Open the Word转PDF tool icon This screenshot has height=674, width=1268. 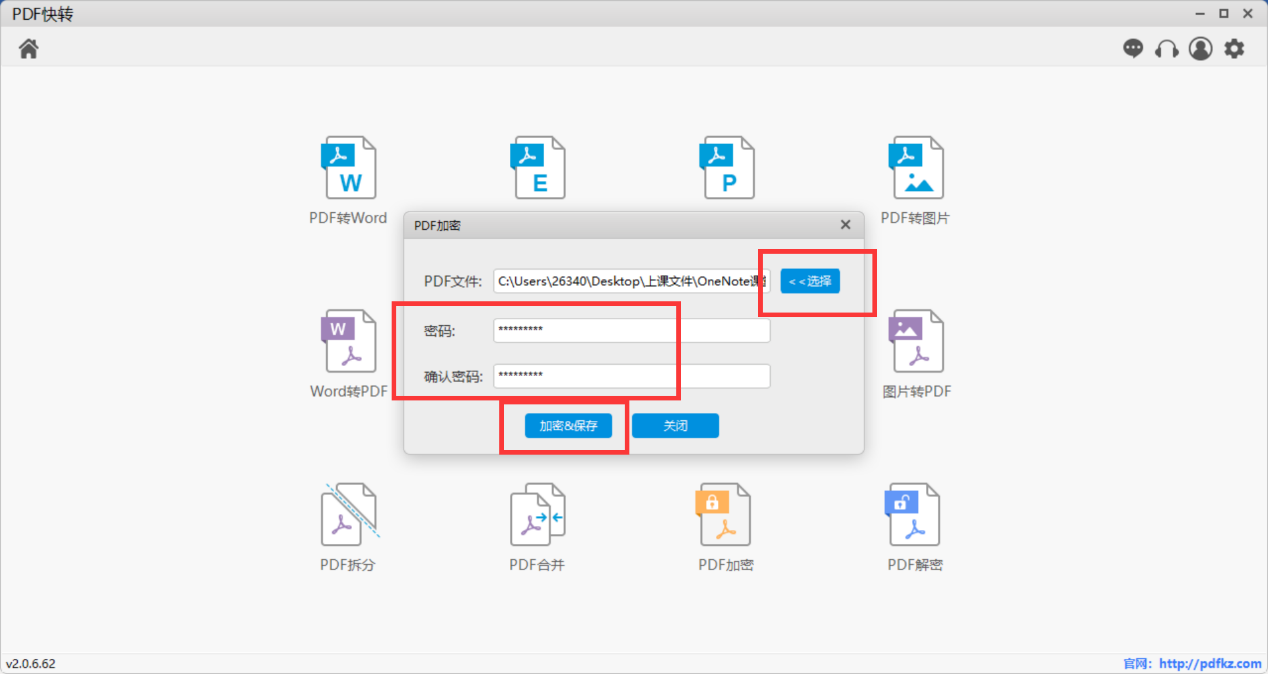[349, 341]
